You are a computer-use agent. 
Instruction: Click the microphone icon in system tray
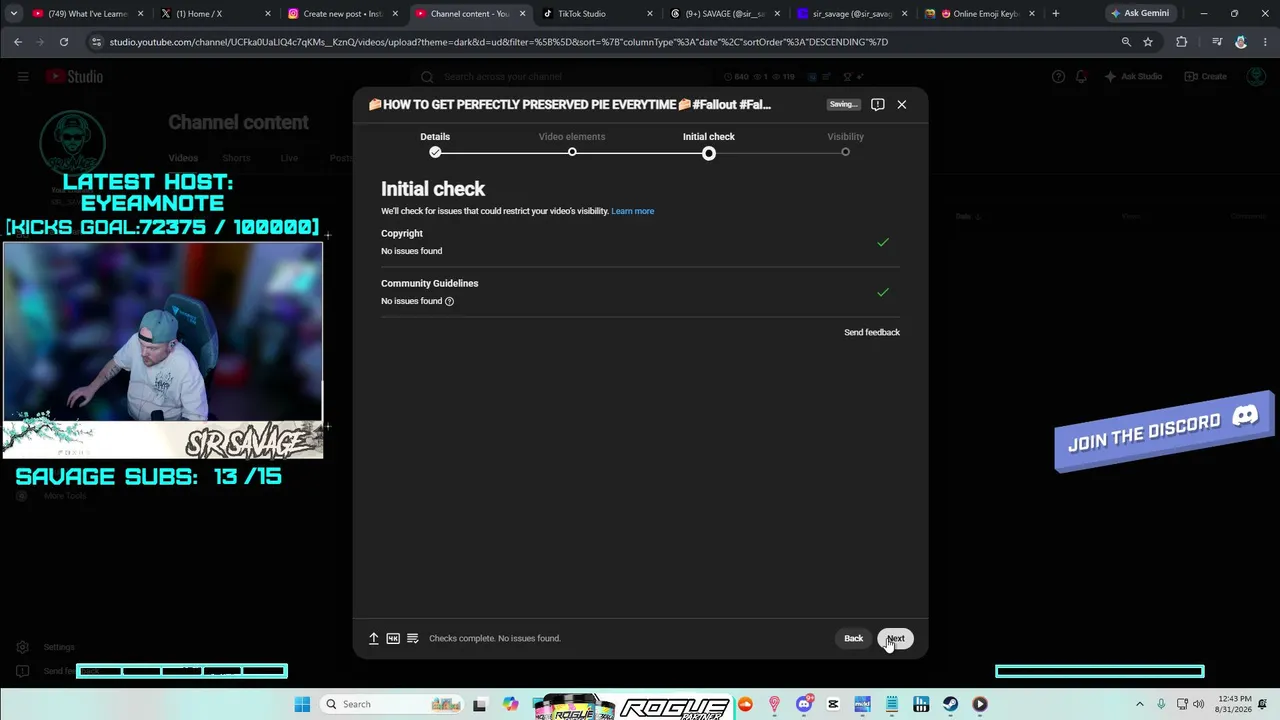click(1161, 704)
